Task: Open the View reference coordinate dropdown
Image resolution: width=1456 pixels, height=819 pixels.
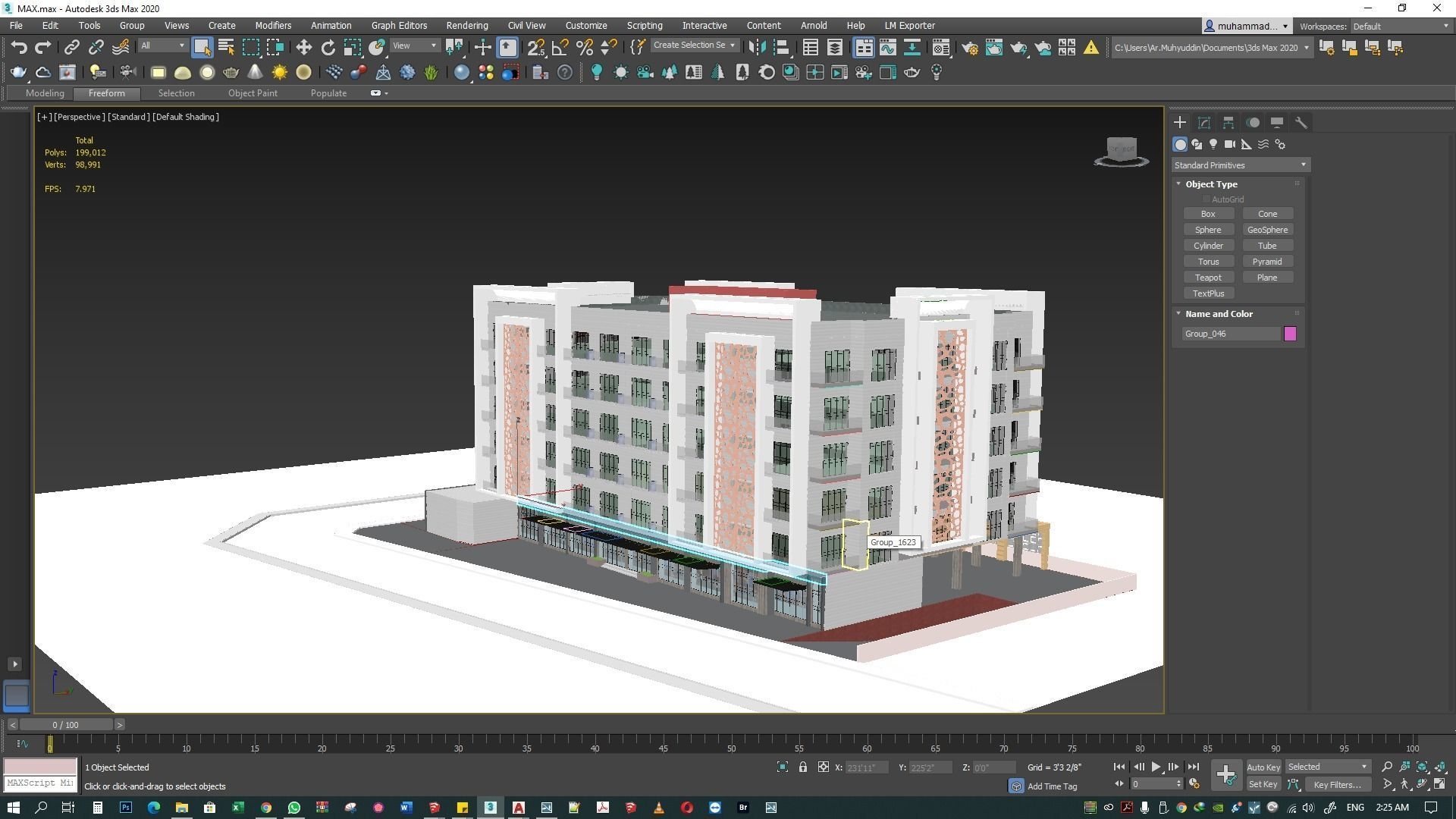Action: point(415,45)
